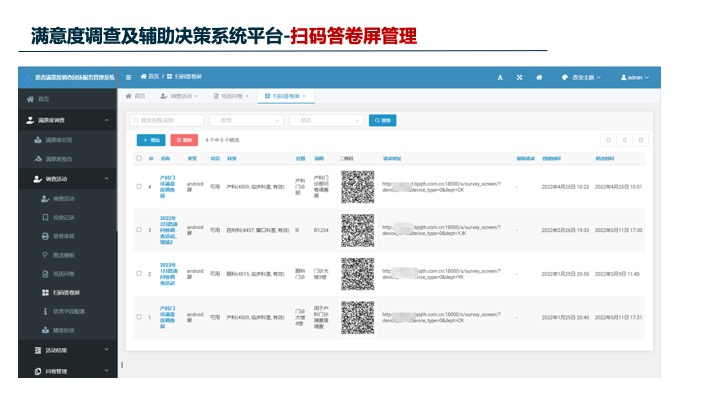Screen dimensions: 720x405
Task: Click the cell '2022年1月25日 20:40'
Action: click(565, 317)
